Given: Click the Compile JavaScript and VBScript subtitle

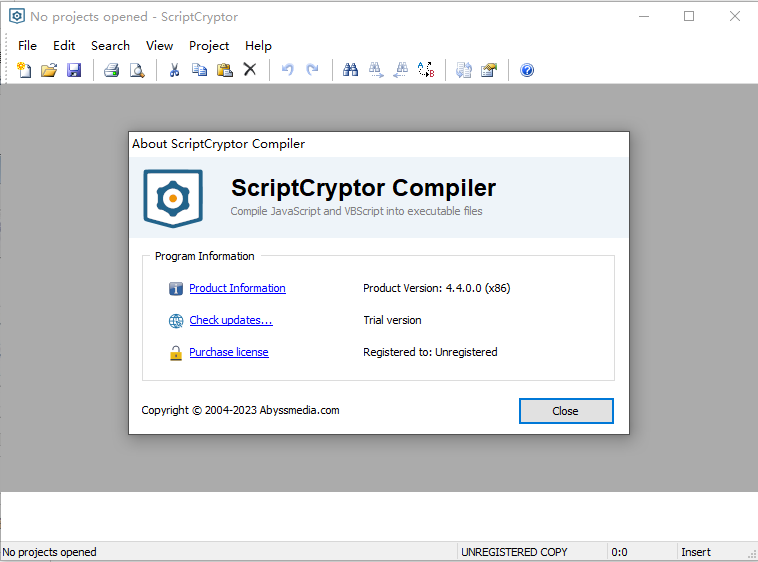Looking at the screenshot, I should click(356, 211).
